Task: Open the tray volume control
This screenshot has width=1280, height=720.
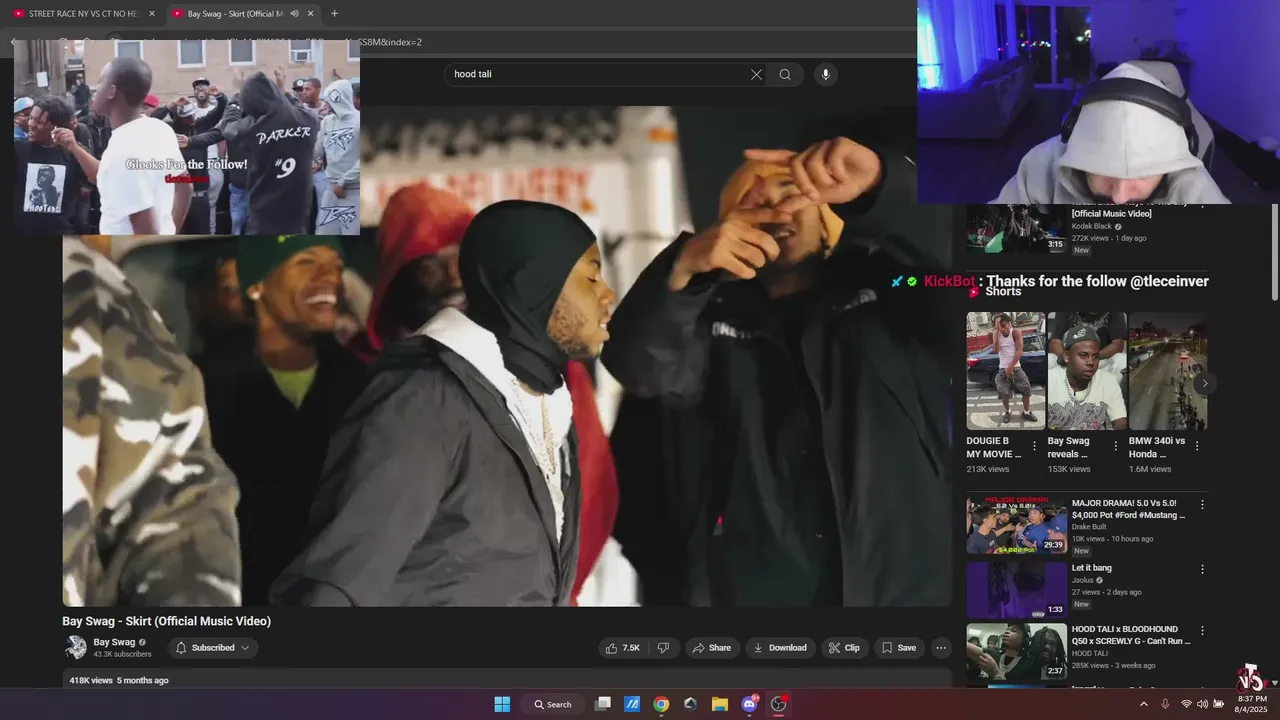Action: coord(1202,704)
